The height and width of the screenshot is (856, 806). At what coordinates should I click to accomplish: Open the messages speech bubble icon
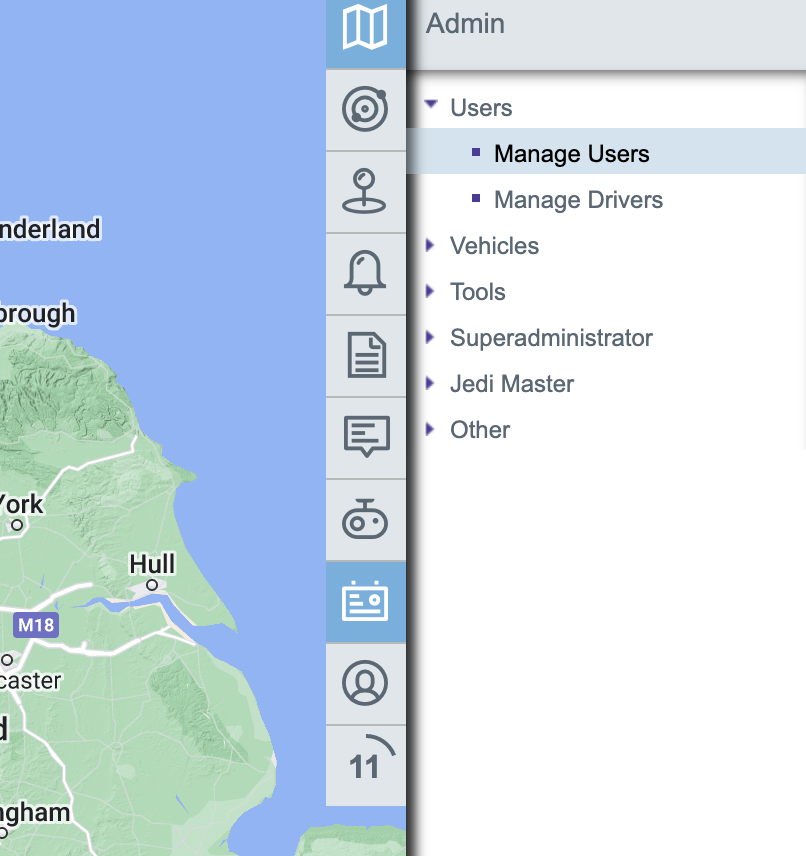pos(365,437)
